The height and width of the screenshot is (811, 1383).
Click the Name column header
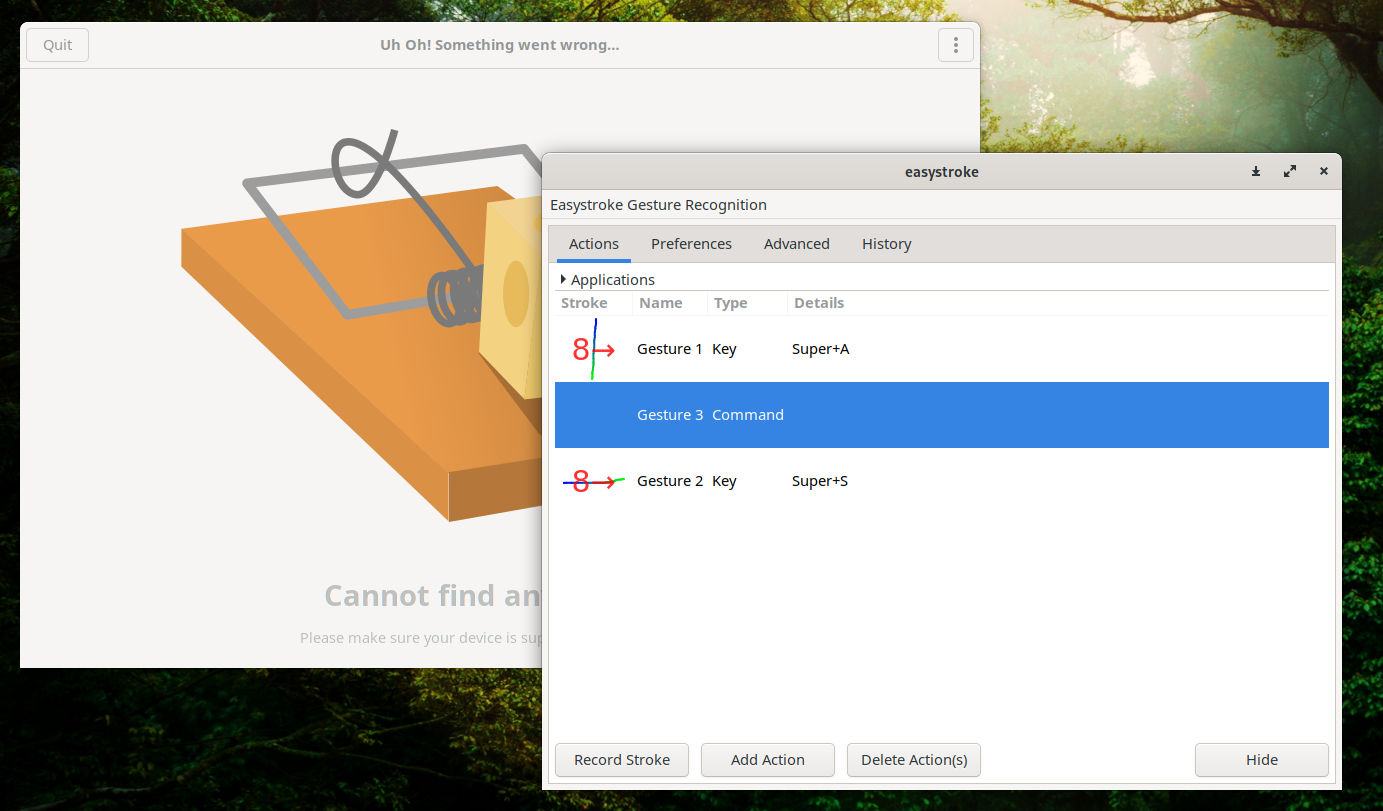(670, 303)
